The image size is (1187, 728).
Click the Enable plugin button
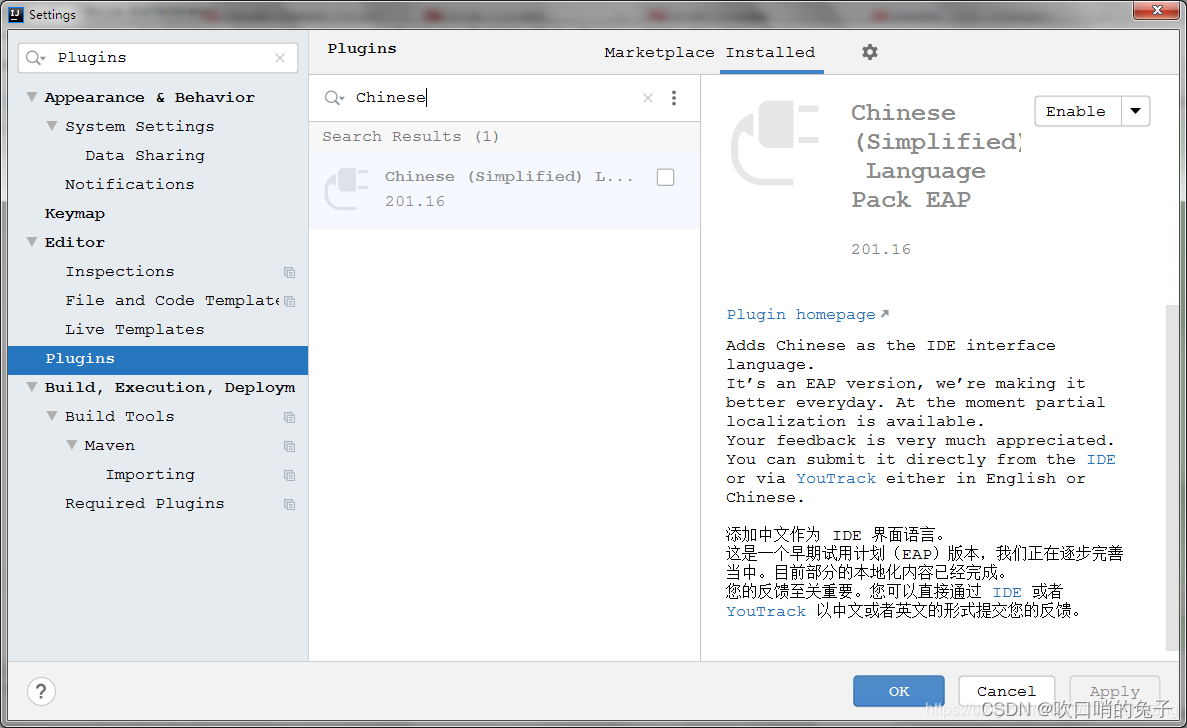tap(1076, 111)
